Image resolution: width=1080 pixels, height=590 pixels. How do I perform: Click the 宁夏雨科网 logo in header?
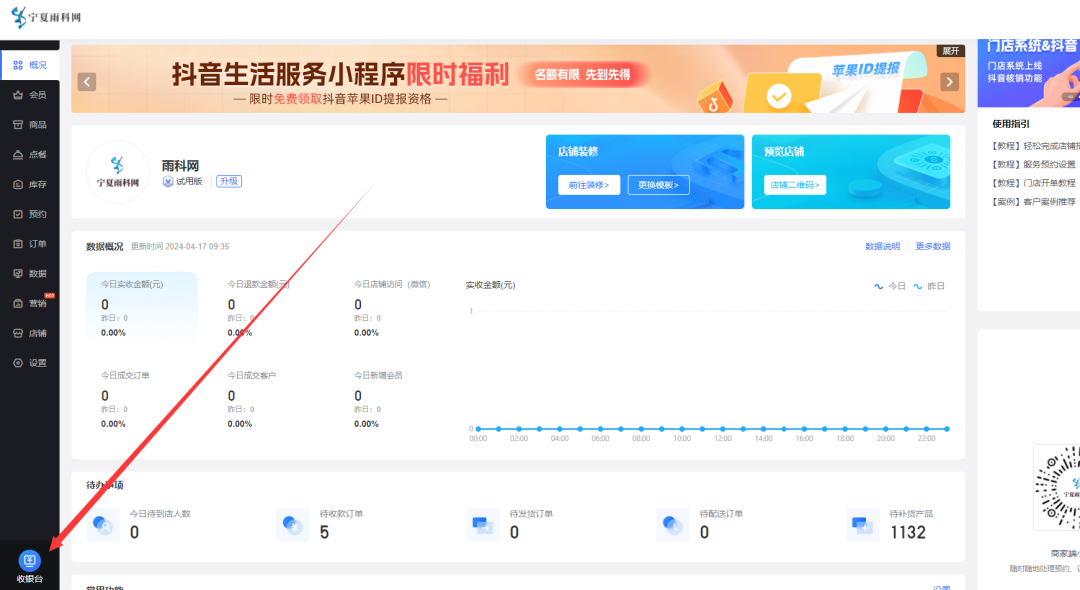point(47,17)
